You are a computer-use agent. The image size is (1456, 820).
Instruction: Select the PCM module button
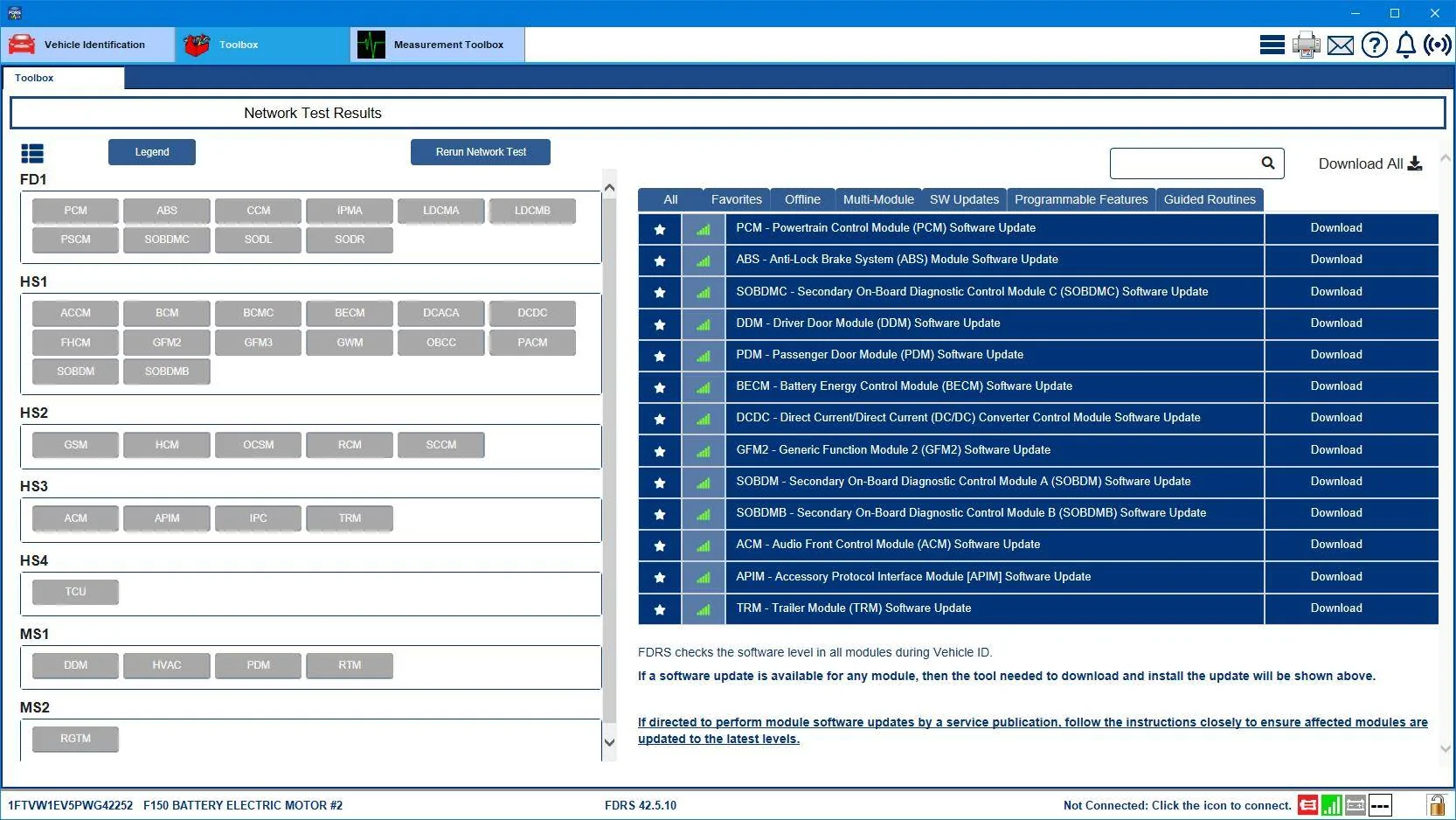[x=75, y=211]
